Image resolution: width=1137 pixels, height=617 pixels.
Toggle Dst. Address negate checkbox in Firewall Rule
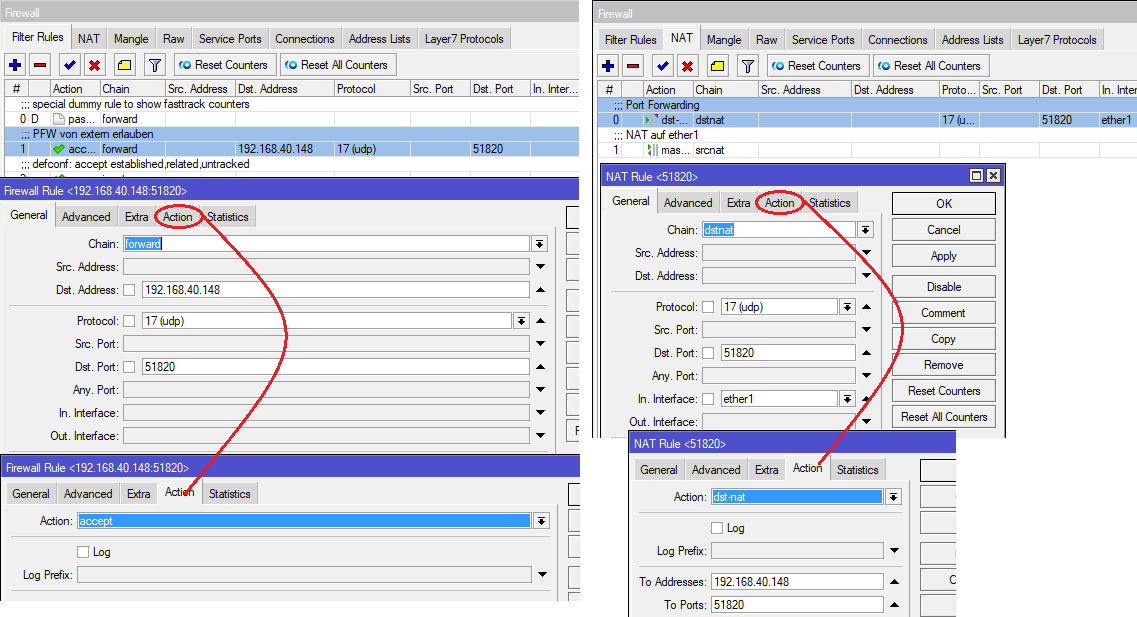(129, 290)
